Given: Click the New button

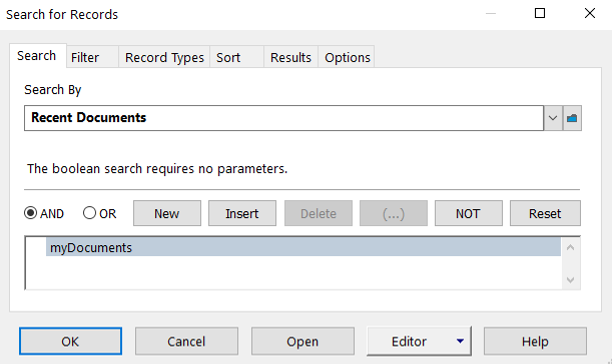Looking at the screenshot, I should tap(167, 213).
